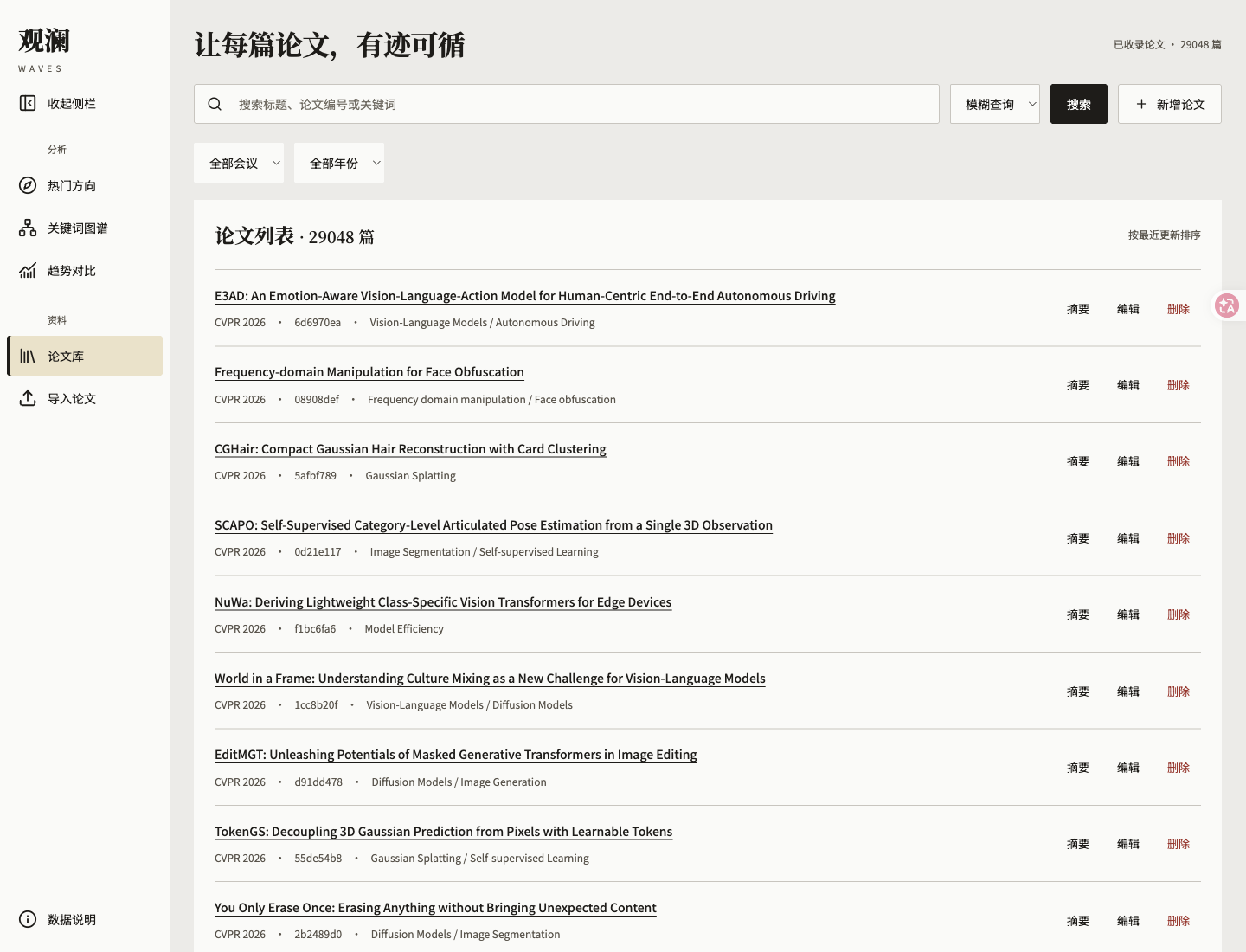Open 趋势对比 sidebar item
1246x952 pixels.
click(85, 270)
